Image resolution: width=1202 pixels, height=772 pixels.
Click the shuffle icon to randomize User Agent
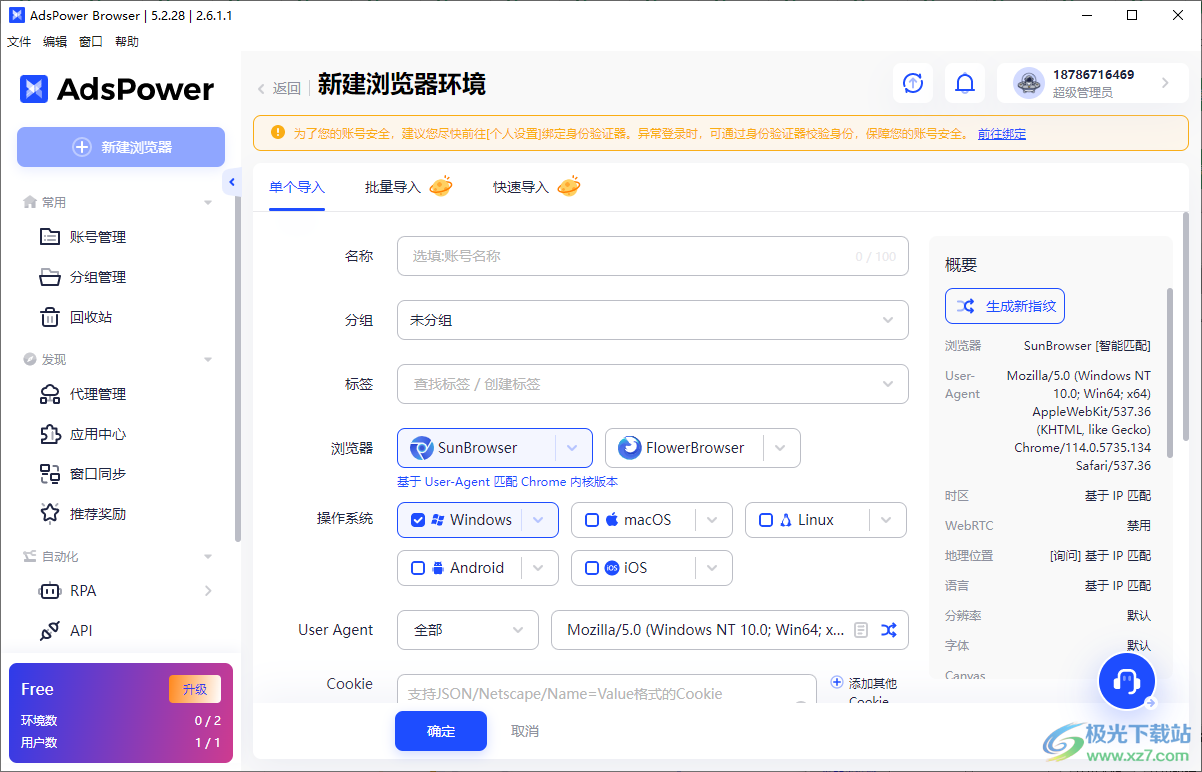[888, 630]
